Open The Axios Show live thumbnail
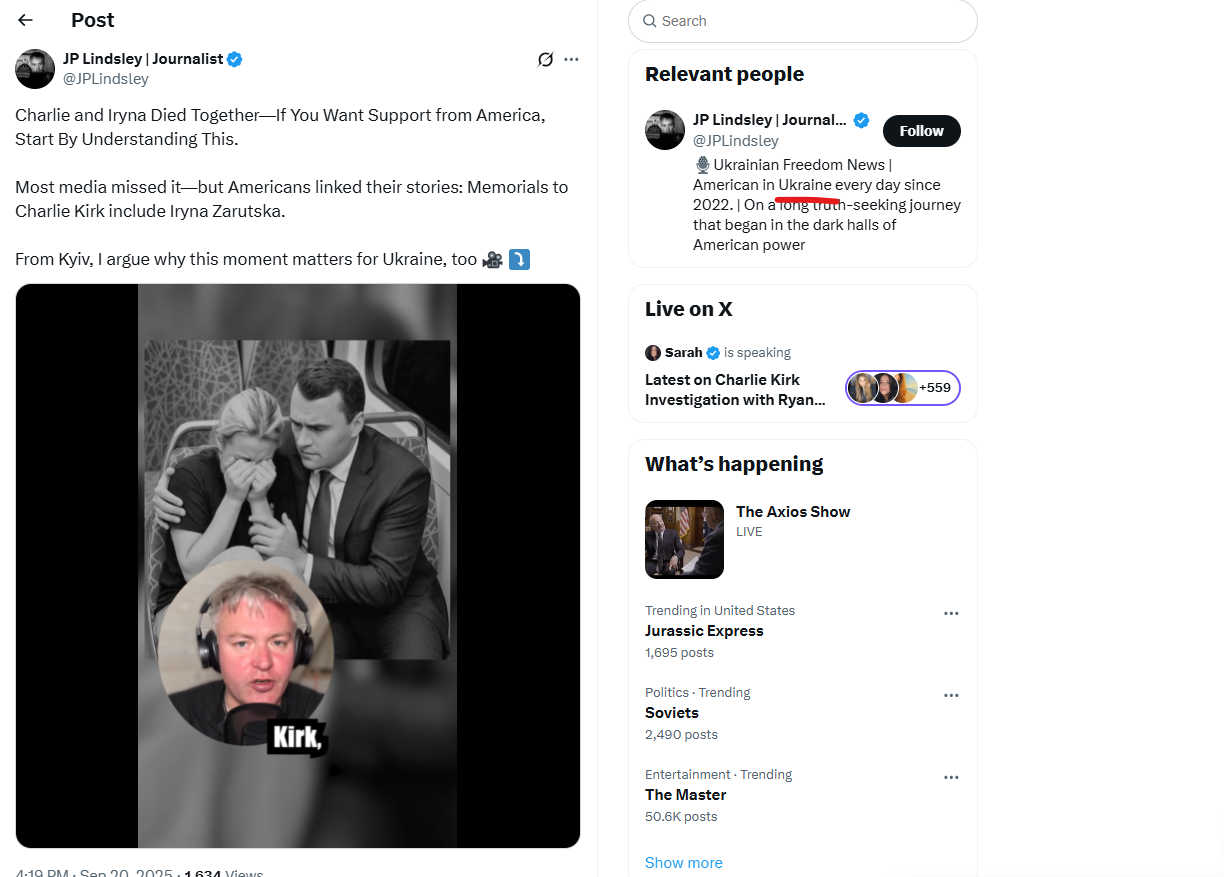Screen dimensions: 1224x877 [684, 539]
